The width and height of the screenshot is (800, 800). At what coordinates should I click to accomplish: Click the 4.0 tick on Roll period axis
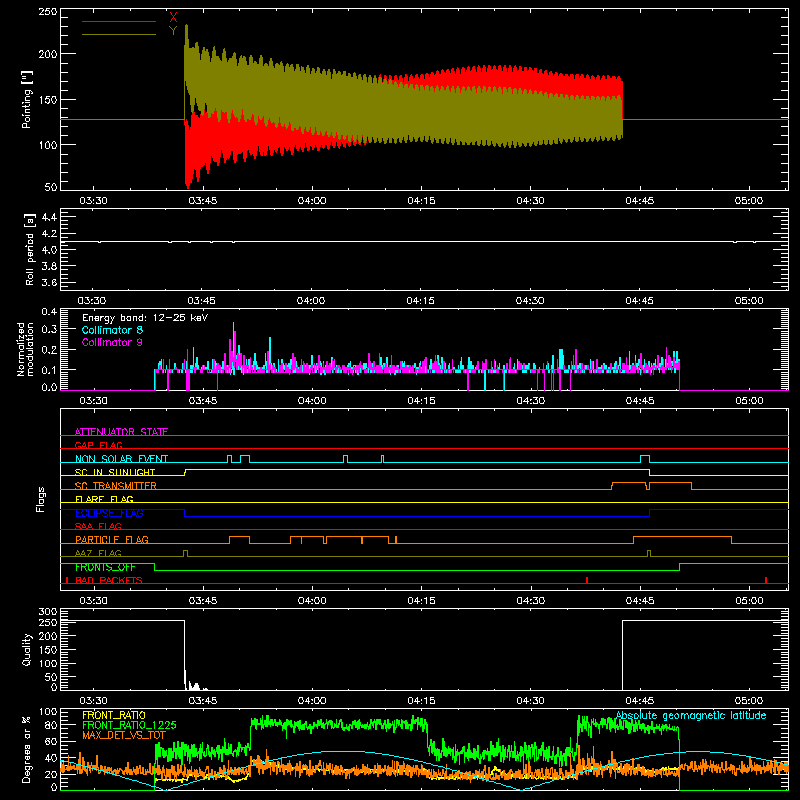tap(49, 250)
